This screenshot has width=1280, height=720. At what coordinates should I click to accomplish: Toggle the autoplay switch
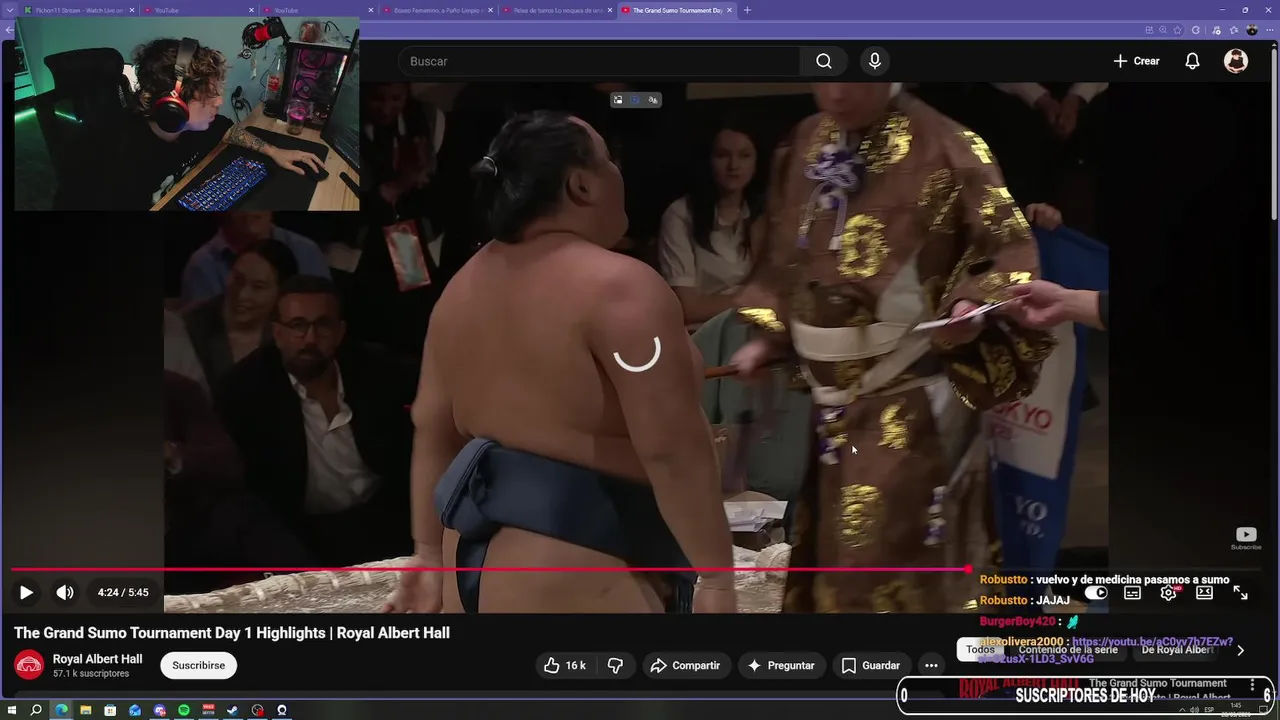(1096, 592)
